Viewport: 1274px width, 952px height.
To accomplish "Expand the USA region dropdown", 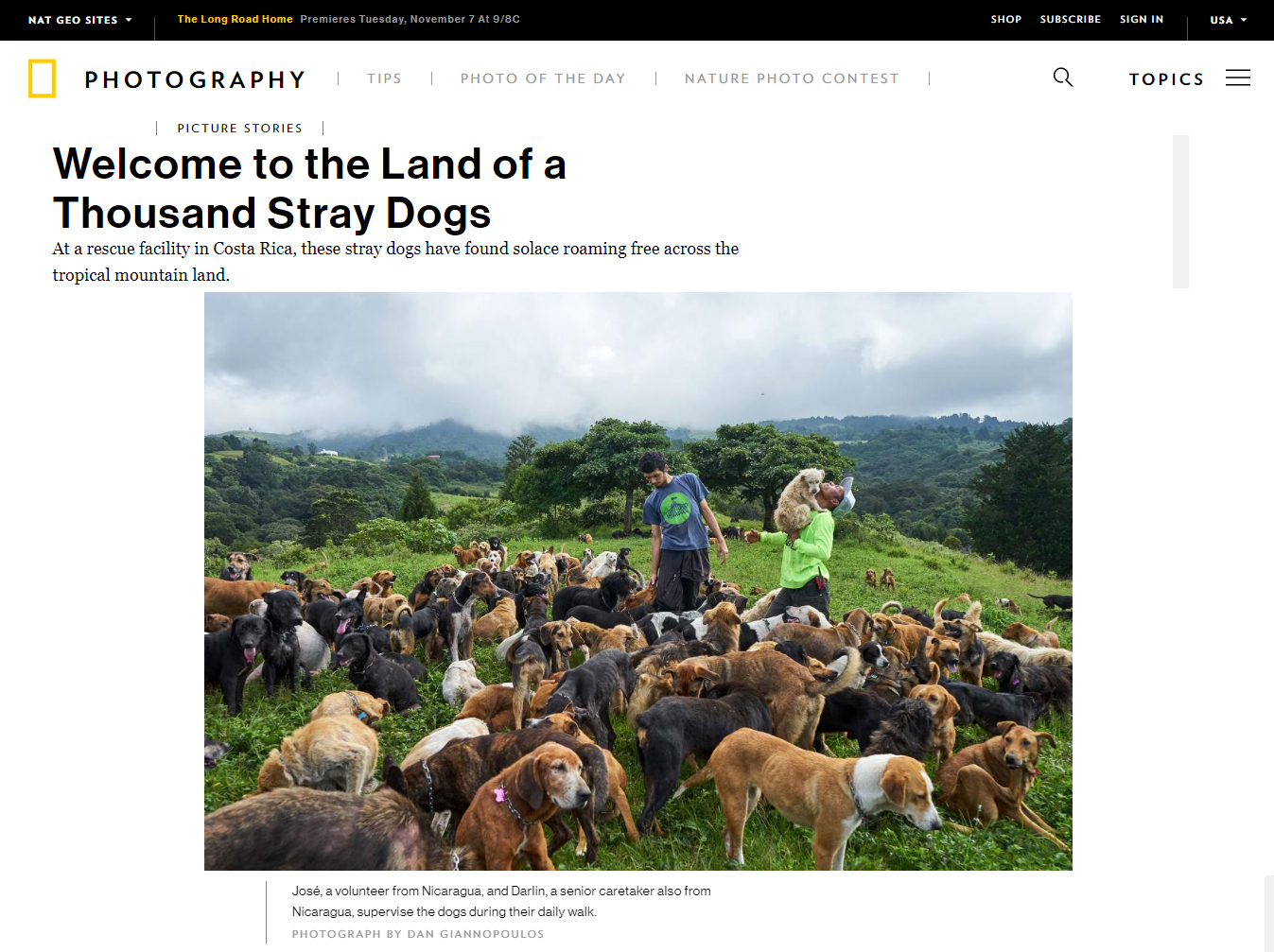I will (x=1229, y=20).
